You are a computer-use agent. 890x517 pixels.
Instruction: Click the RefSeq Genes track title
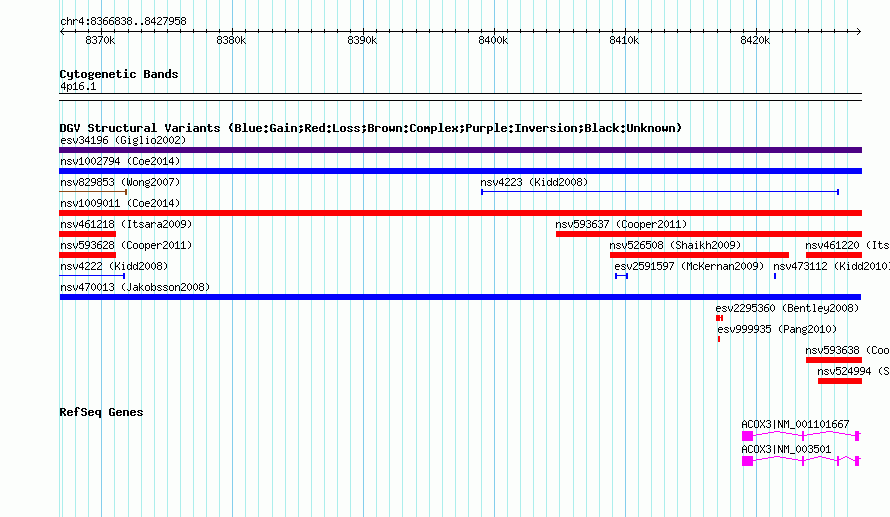(101, 413)
